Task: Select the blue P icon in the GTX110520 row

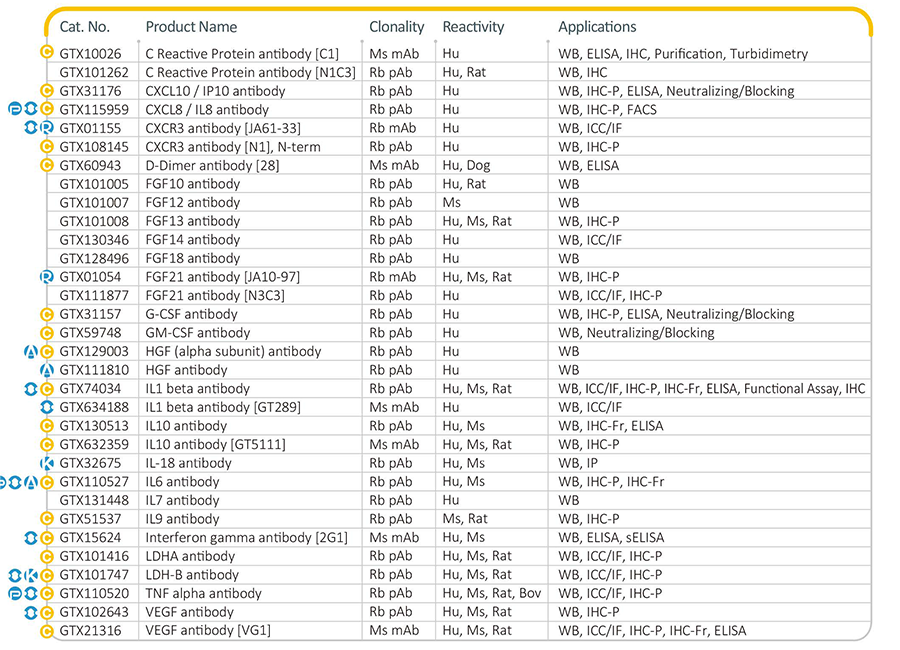Action: [15, 593]
